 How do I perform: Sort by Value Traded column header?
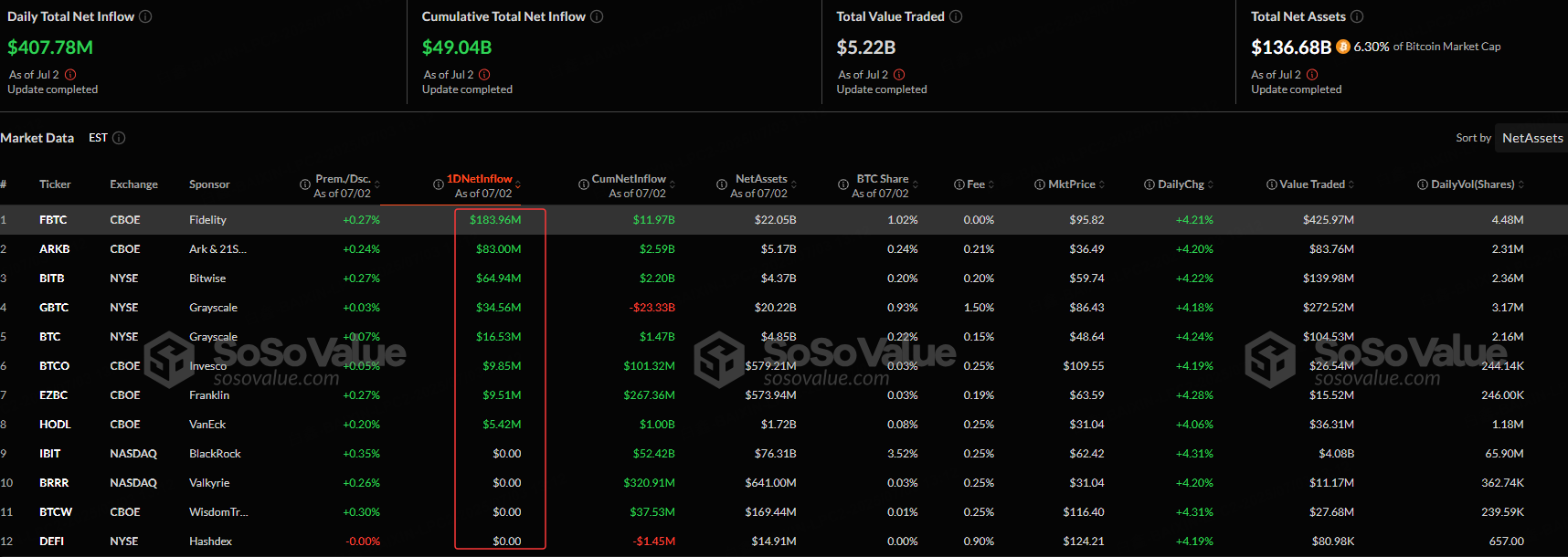coord(1311,184)
